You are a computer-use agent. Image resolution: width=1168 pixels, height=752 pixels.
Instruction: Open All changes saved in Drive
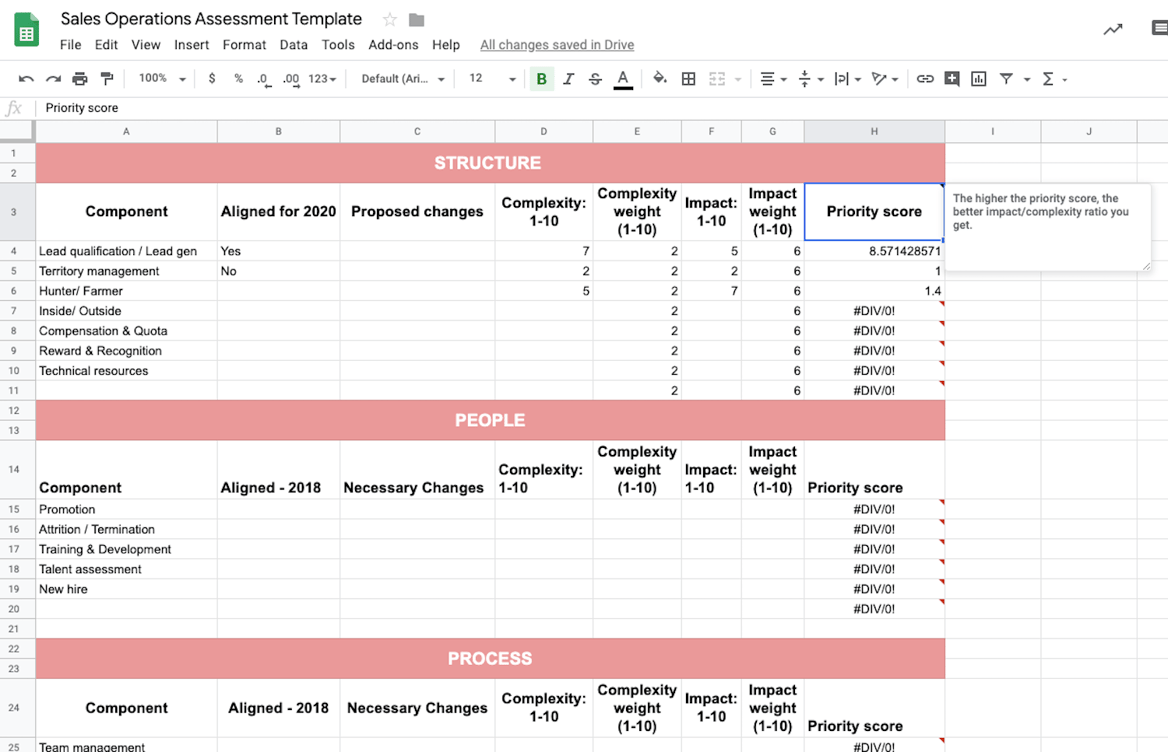click(556, 45)
